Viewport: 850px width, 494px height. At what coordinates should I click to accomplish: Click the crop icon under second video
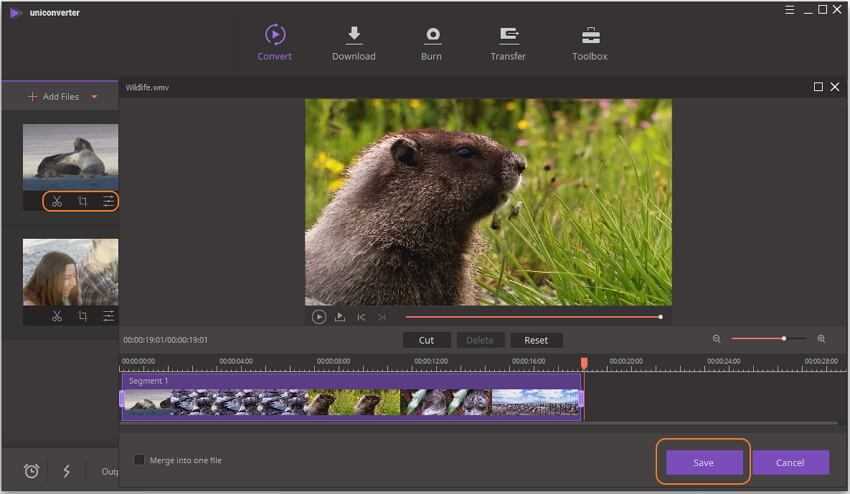coord(83,316)
